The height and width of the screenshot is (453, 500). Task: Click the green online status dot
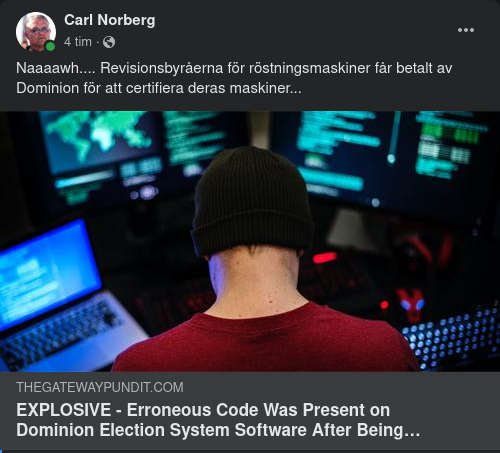click(x=50, y=46)
